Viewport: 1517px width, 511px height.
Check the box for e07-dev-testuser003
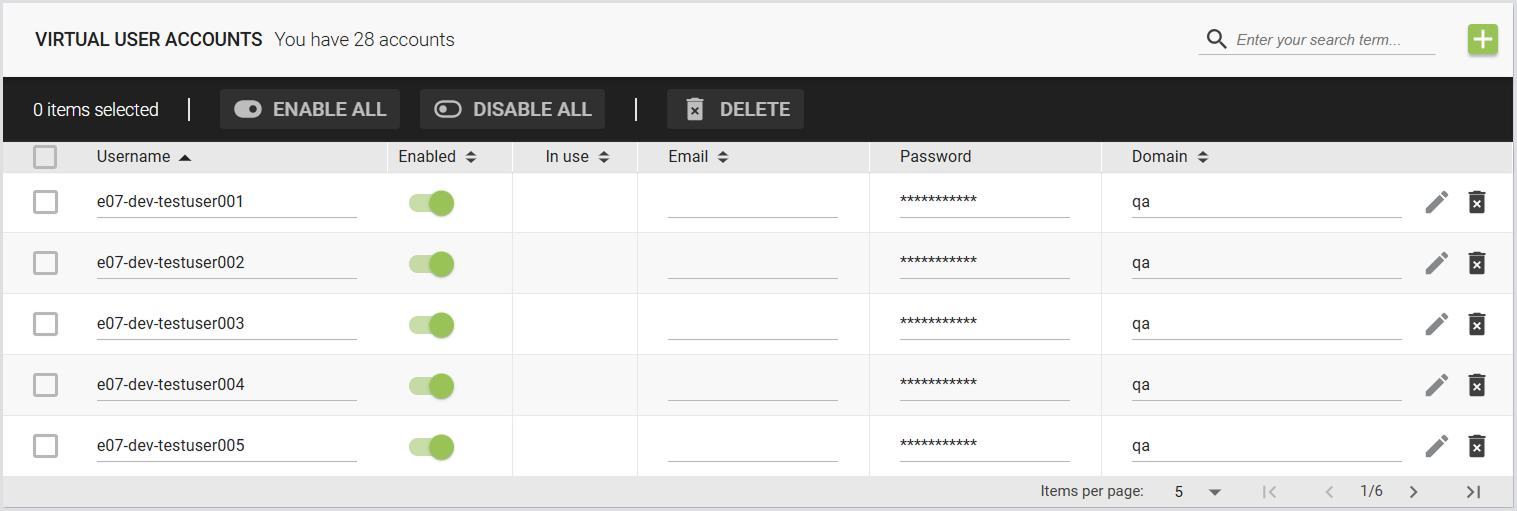[45, 324]
